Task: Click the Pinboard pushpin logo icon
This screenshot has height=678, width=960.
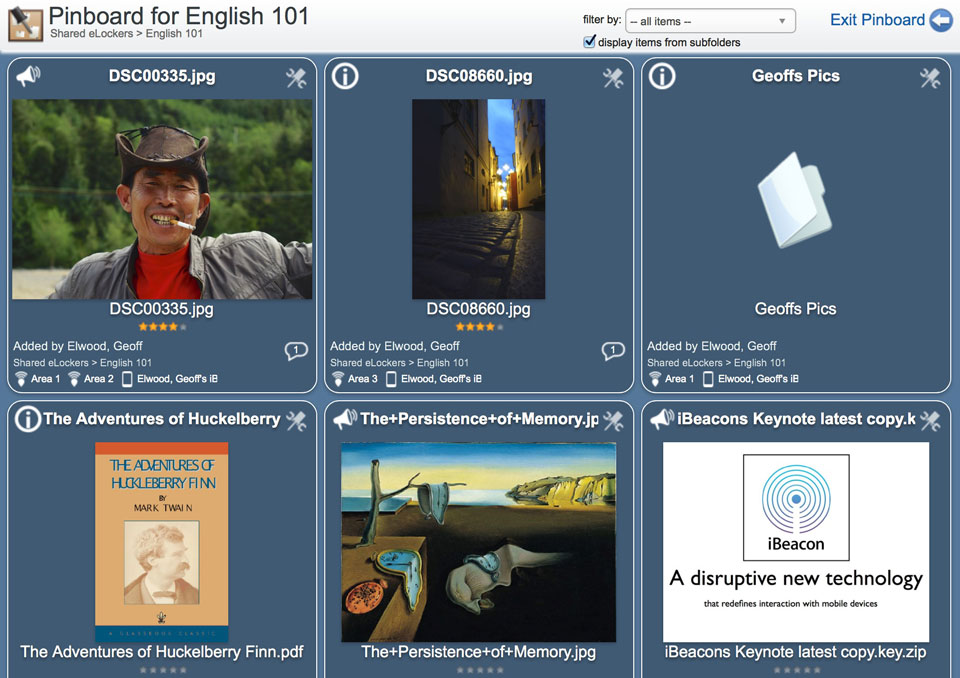Action: tap(25, 23)
